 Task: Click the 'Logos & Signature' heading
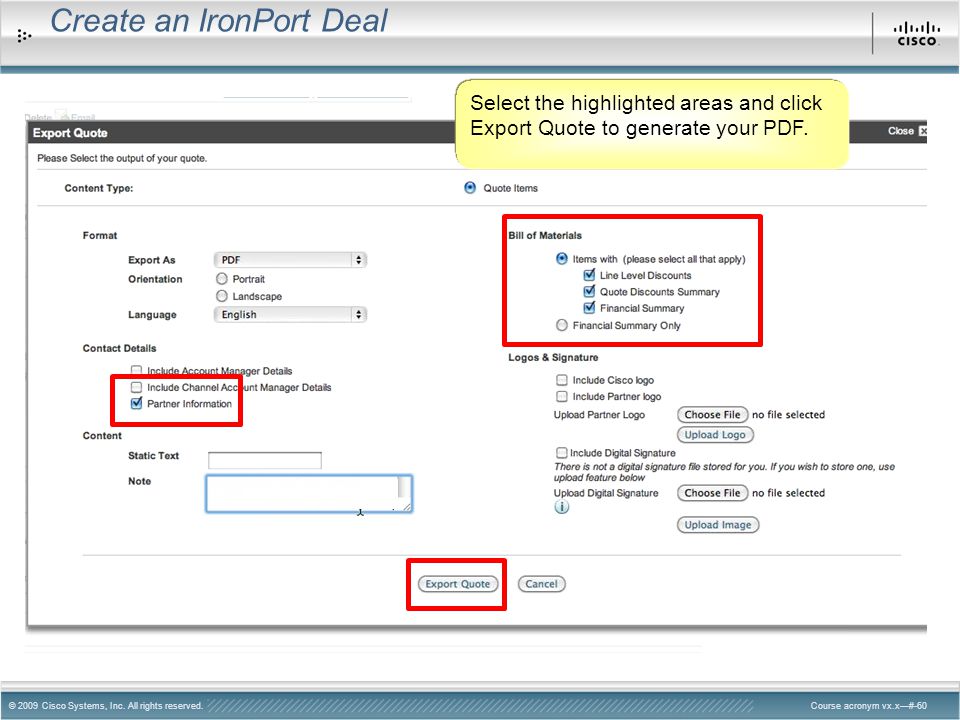553,358
